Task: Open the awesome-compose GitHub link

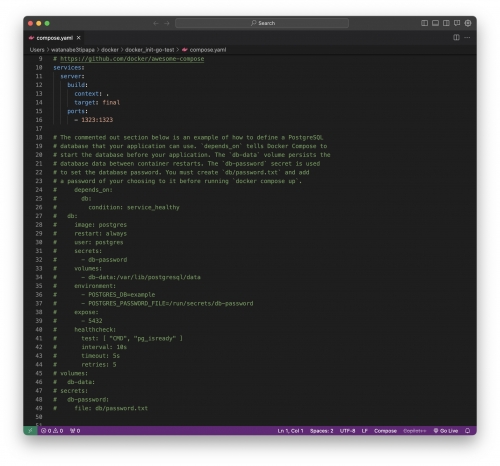Action: click(x=132, y=59)
